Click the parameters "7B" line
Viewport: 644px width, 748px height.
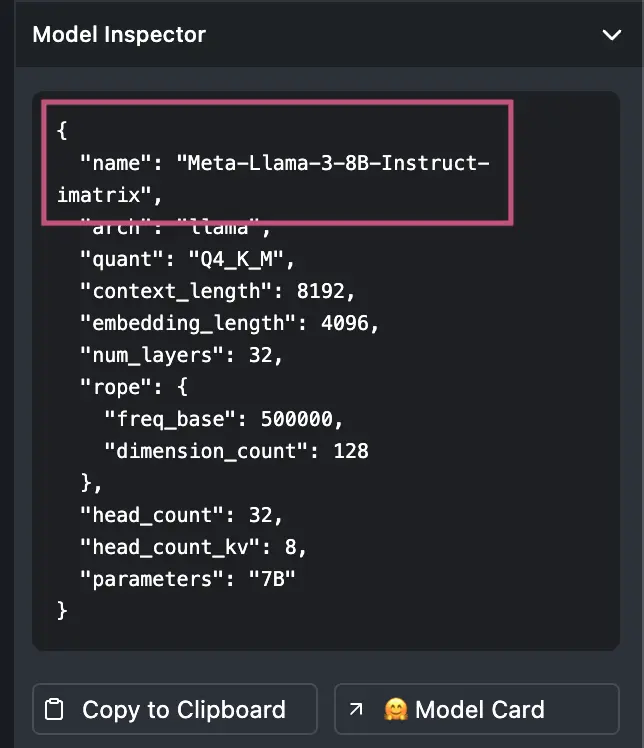pyautogui.click(x=187, y=579)
